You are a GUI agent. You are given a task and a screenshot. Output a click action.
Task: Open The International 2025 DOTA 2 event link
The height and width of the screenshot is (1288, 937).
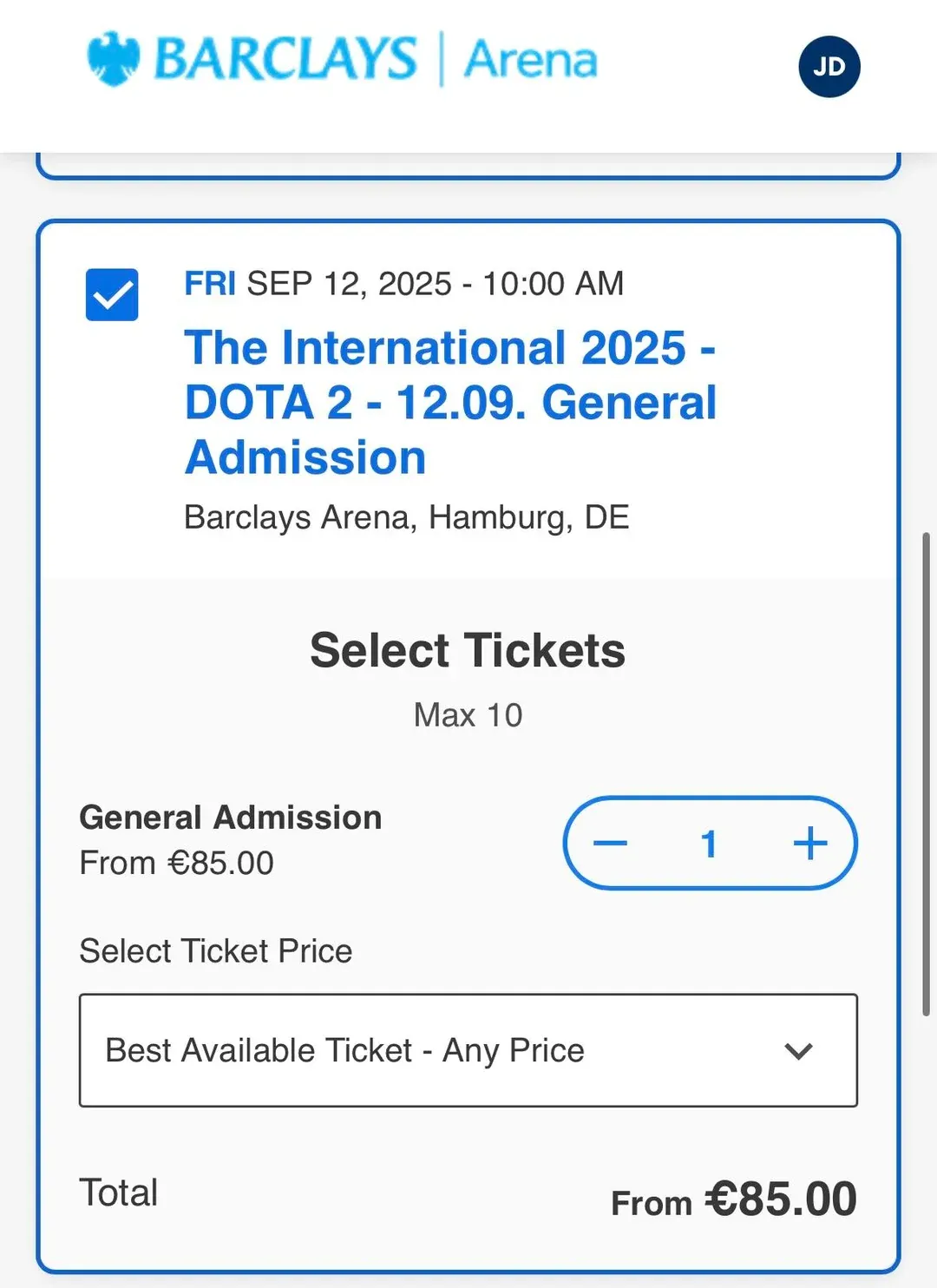click(450, 402)
